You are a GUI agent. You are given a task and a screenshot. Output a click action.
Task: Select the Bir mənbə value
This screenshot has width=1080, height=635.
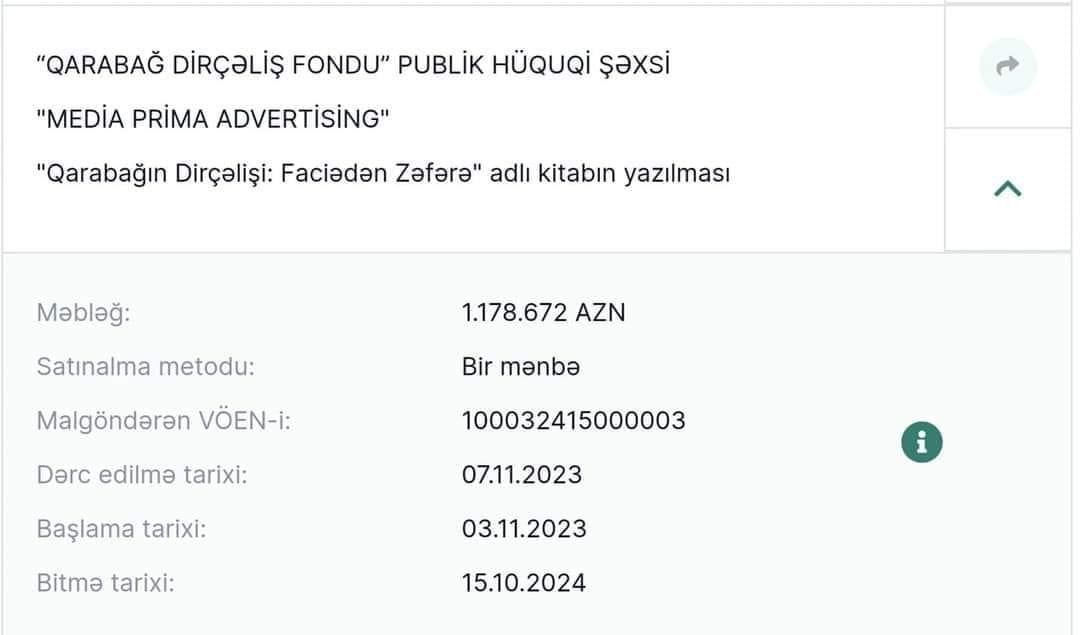521,366
